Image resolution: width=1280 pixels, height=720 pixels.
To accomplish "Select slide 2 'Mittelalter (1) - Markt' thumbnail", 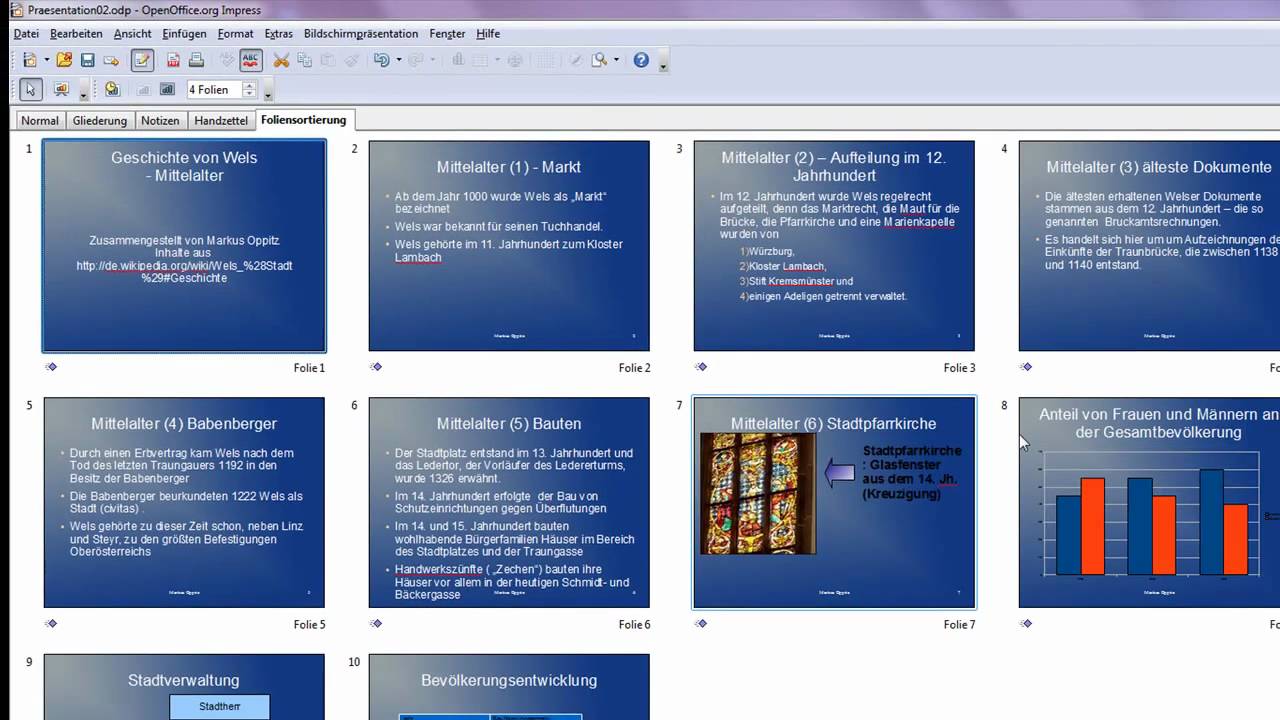I will [509, 246].
